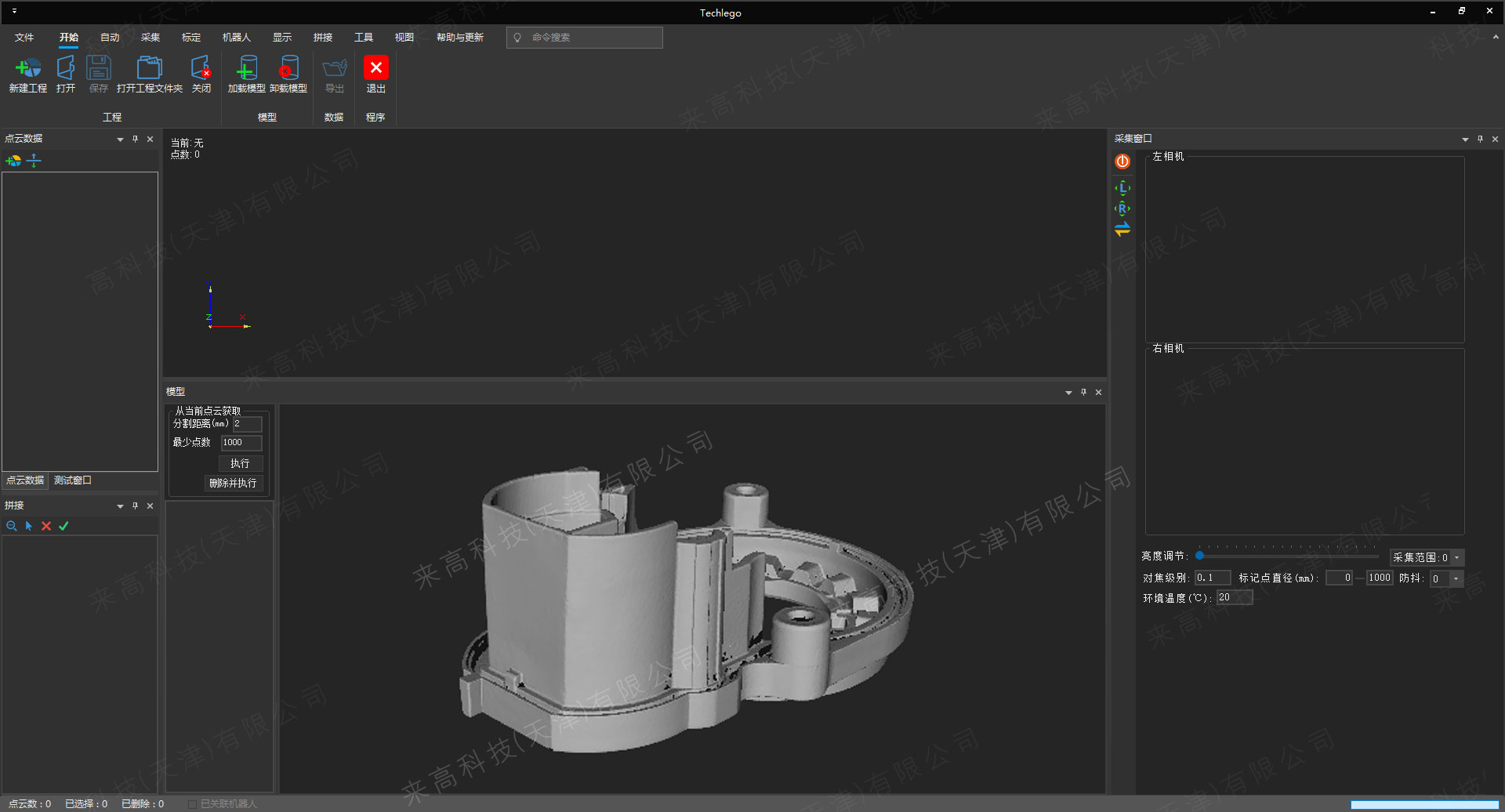This screenshot has height=812, width=1505.
Task: Click the green checkmark in 拼接 panel
Action: [x=63, y=526]
